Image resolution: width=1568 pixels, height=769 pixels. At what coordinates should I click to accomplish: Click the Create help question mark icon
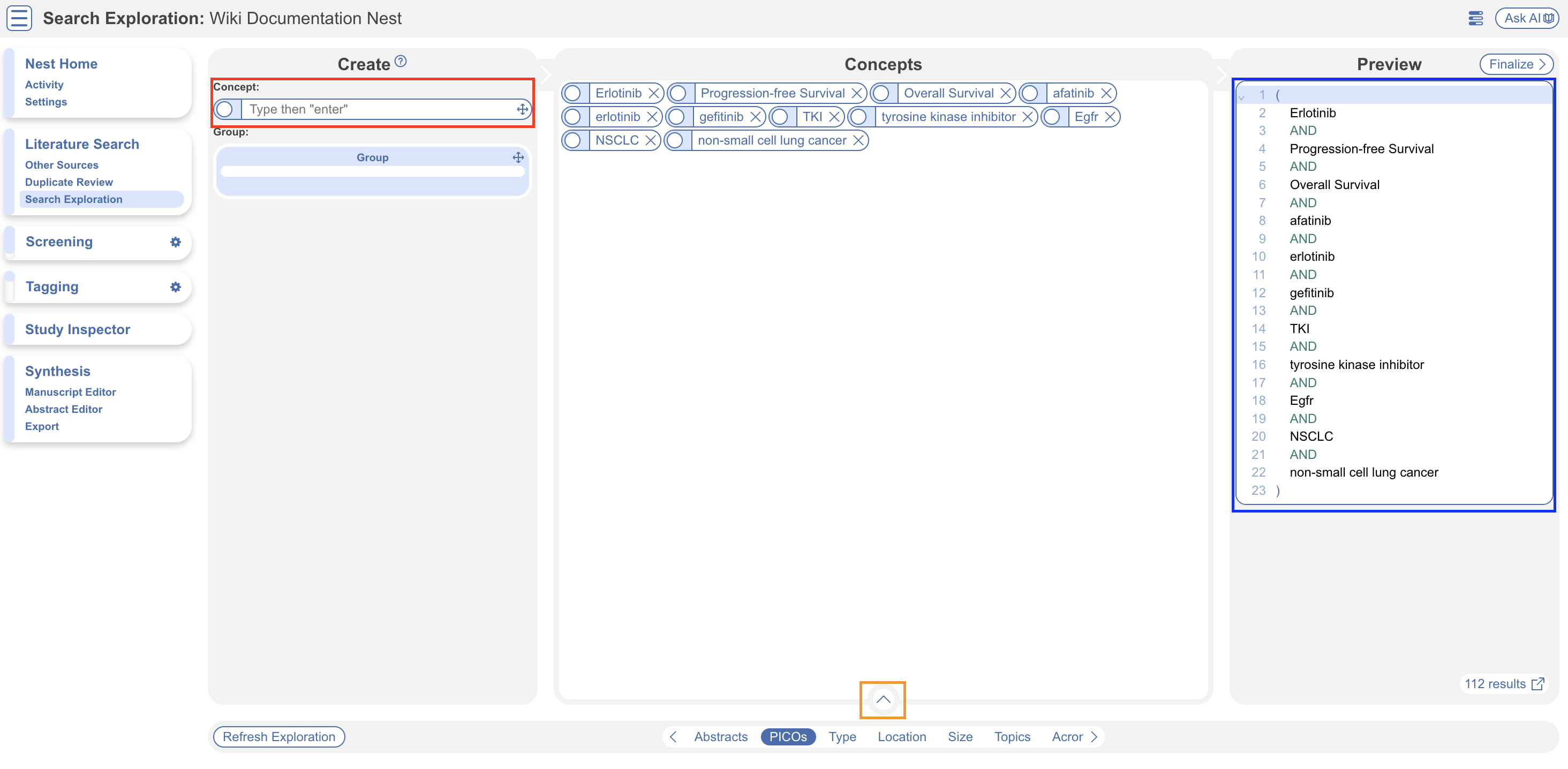(401, 61)
